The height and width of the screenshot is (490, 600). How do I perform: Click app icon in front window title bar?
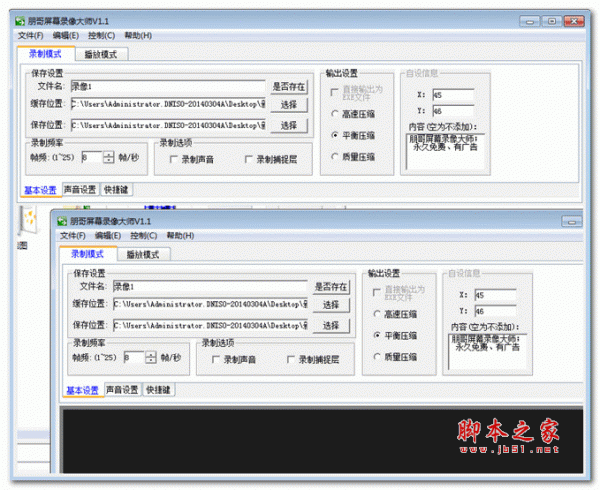click(62, 221)
